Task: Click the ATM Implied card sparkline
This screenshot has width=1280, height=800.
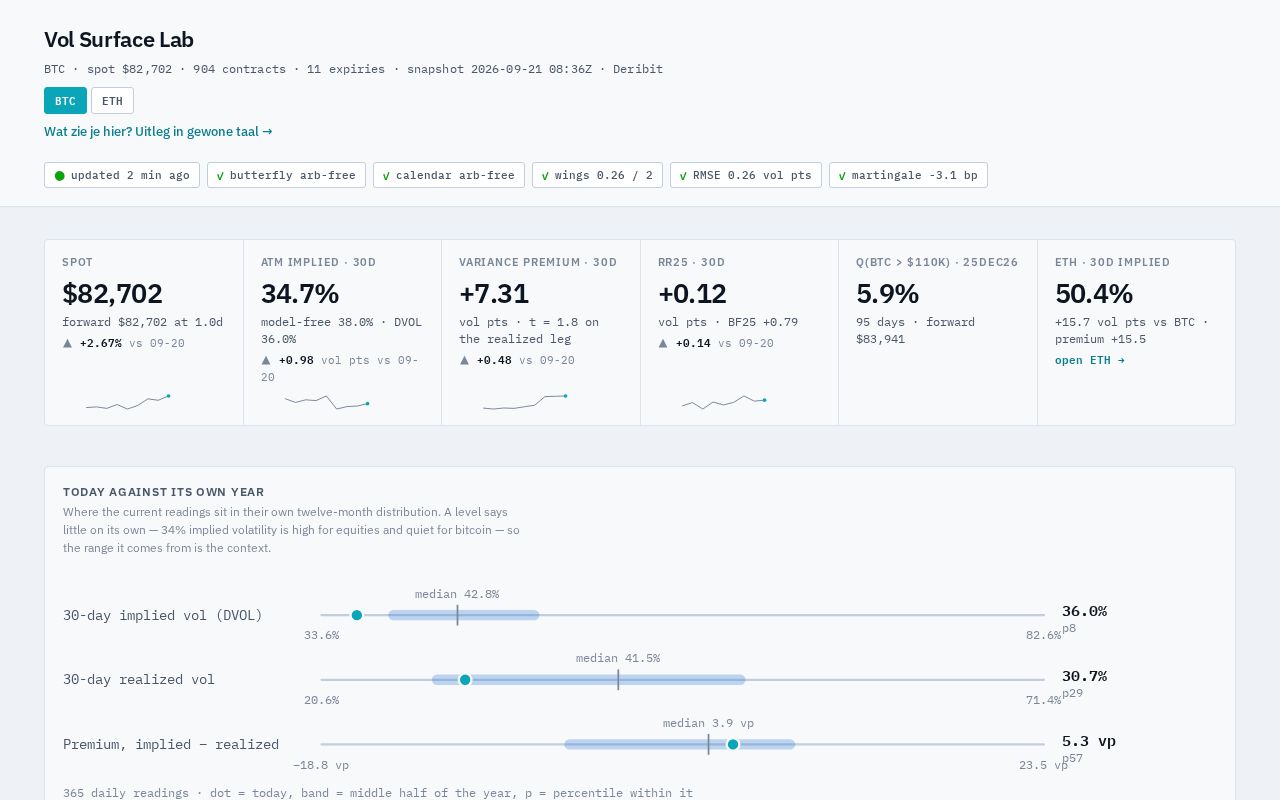Action: [x=327, y=402]
